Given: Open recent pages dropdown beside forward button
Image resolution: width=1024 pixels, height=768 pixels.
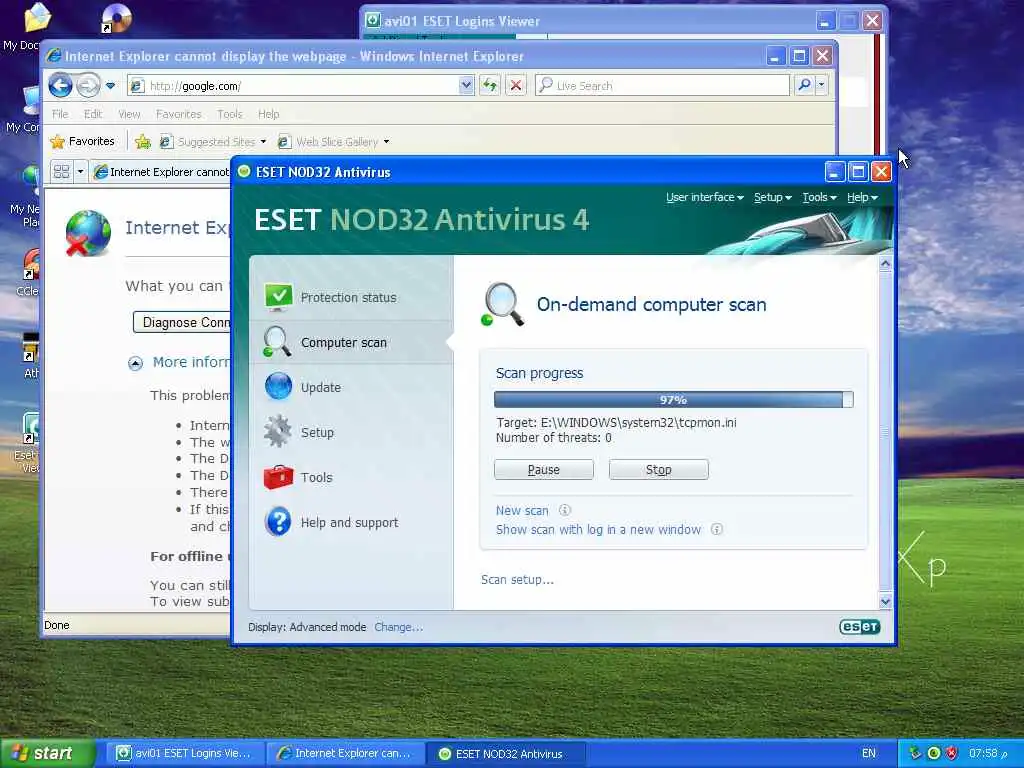Looking at the screenshot, I should [x=110, y=86].
